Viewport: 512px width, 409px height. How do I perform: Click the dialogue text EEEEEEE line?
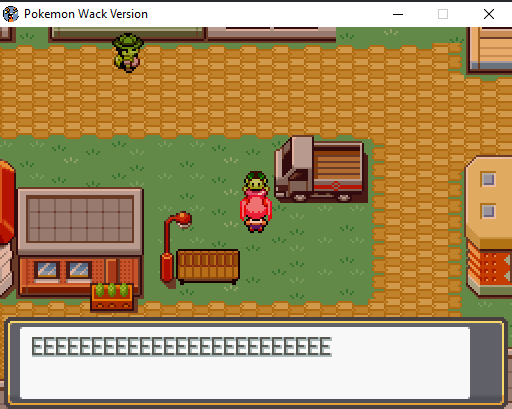(182, 347)
